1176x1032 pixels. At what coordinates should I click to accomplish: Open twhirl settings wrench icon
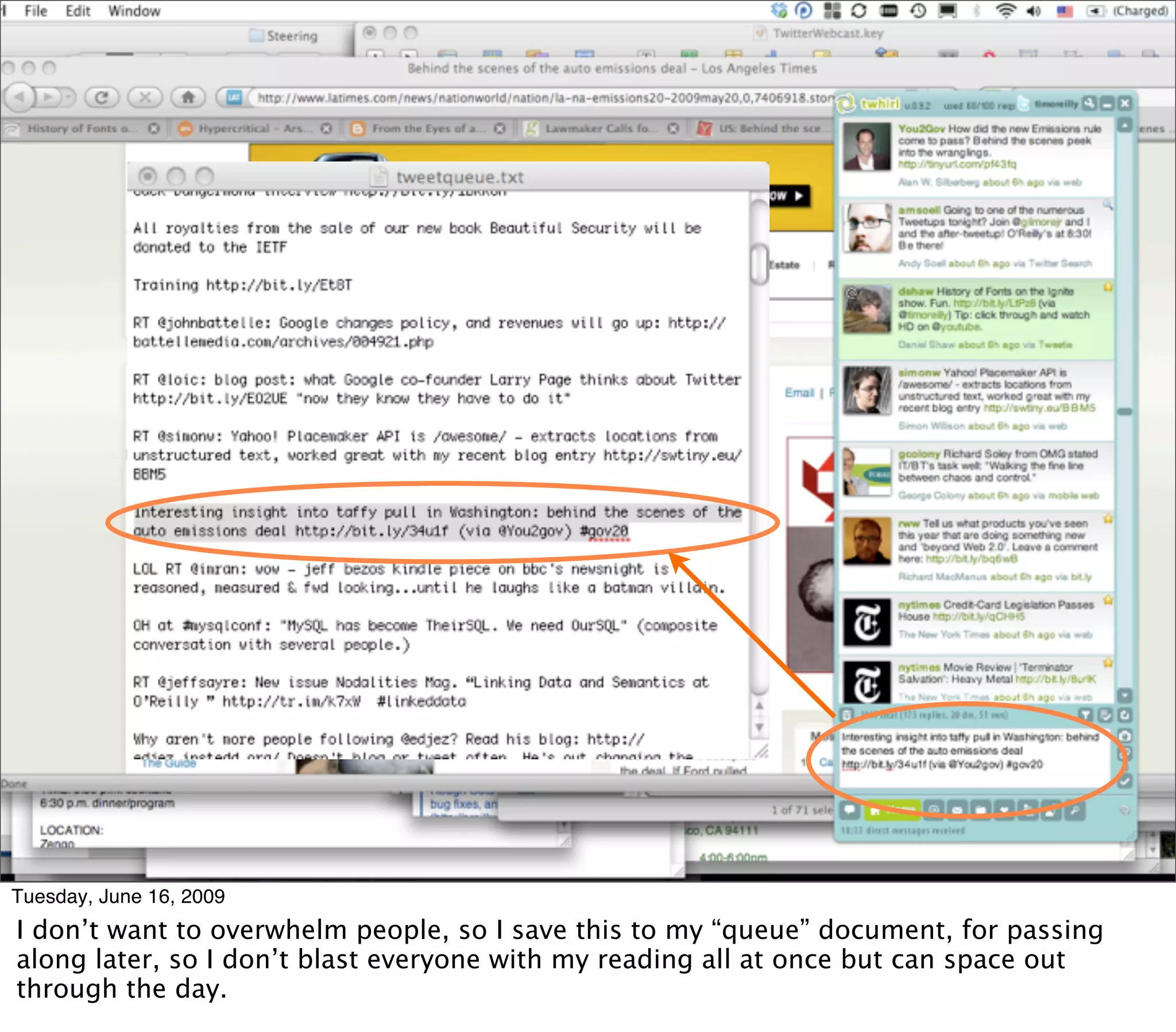click(x=1090, y=103)
